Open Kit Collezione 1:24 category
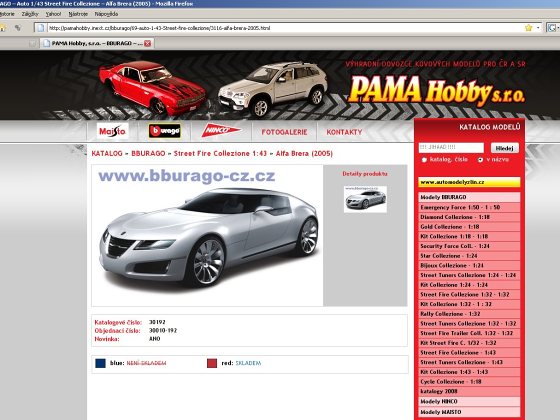This screenshot has height=420, width=560. (469, 285)
